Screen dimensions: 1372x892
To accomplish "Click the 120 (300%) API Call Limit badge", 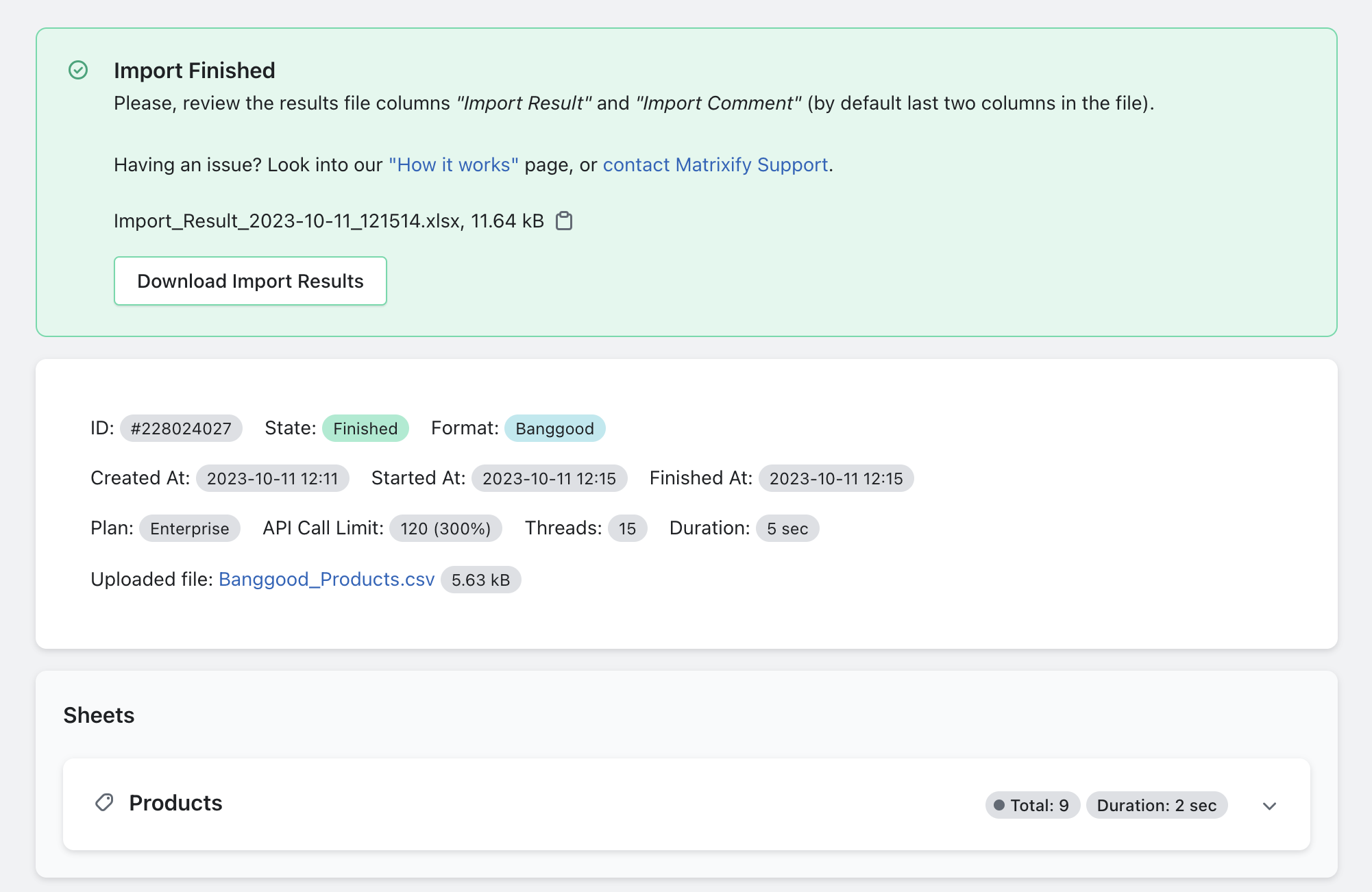I will pyautogui.click(x=445, y=528).
